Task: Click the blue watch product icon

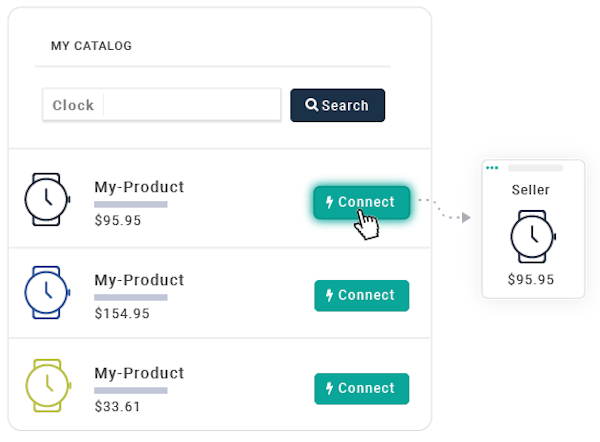Action: point(47,292)
